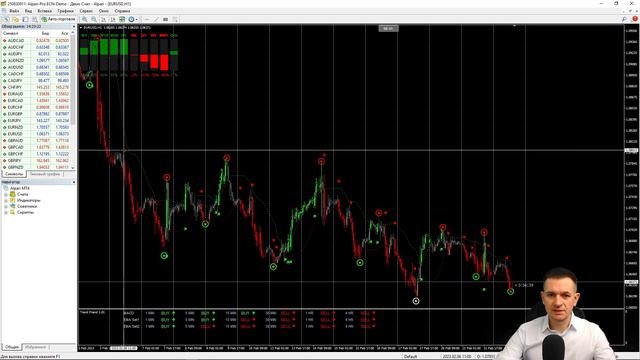Select the CADCHF symbol row

[x=36, y=74]
